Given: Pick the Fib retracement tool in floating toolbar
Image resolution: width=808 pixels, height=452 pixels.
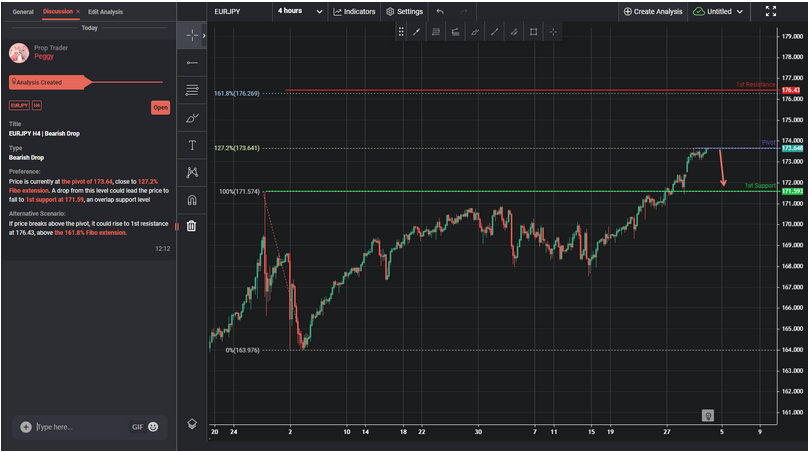Looking at the screenshot, I should click(x=436, y=32).
